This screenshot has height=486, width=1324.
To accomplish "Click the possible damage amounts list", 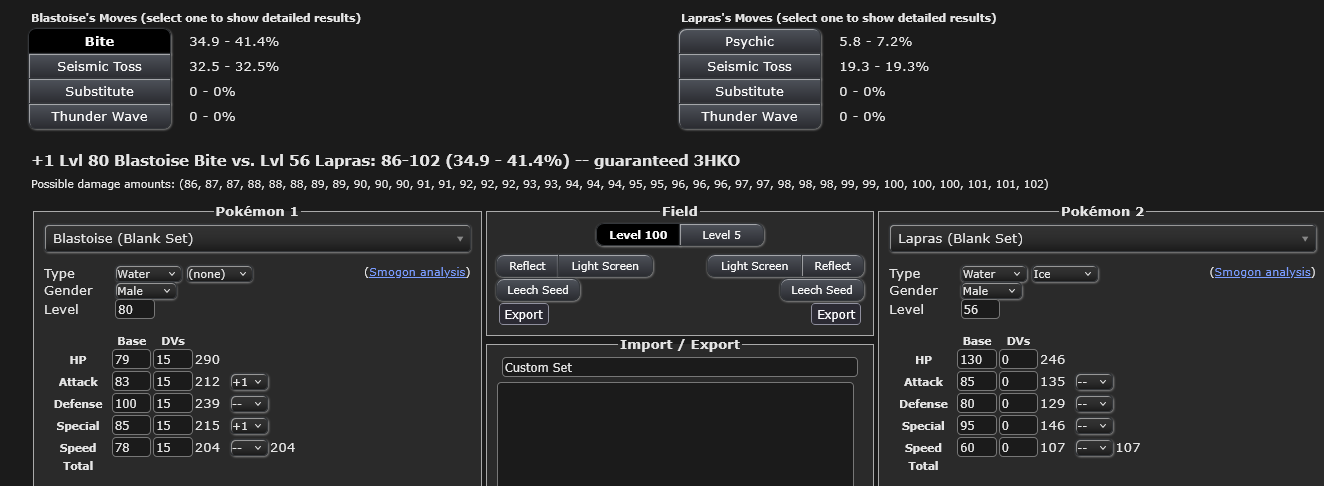I will point(540,184).
